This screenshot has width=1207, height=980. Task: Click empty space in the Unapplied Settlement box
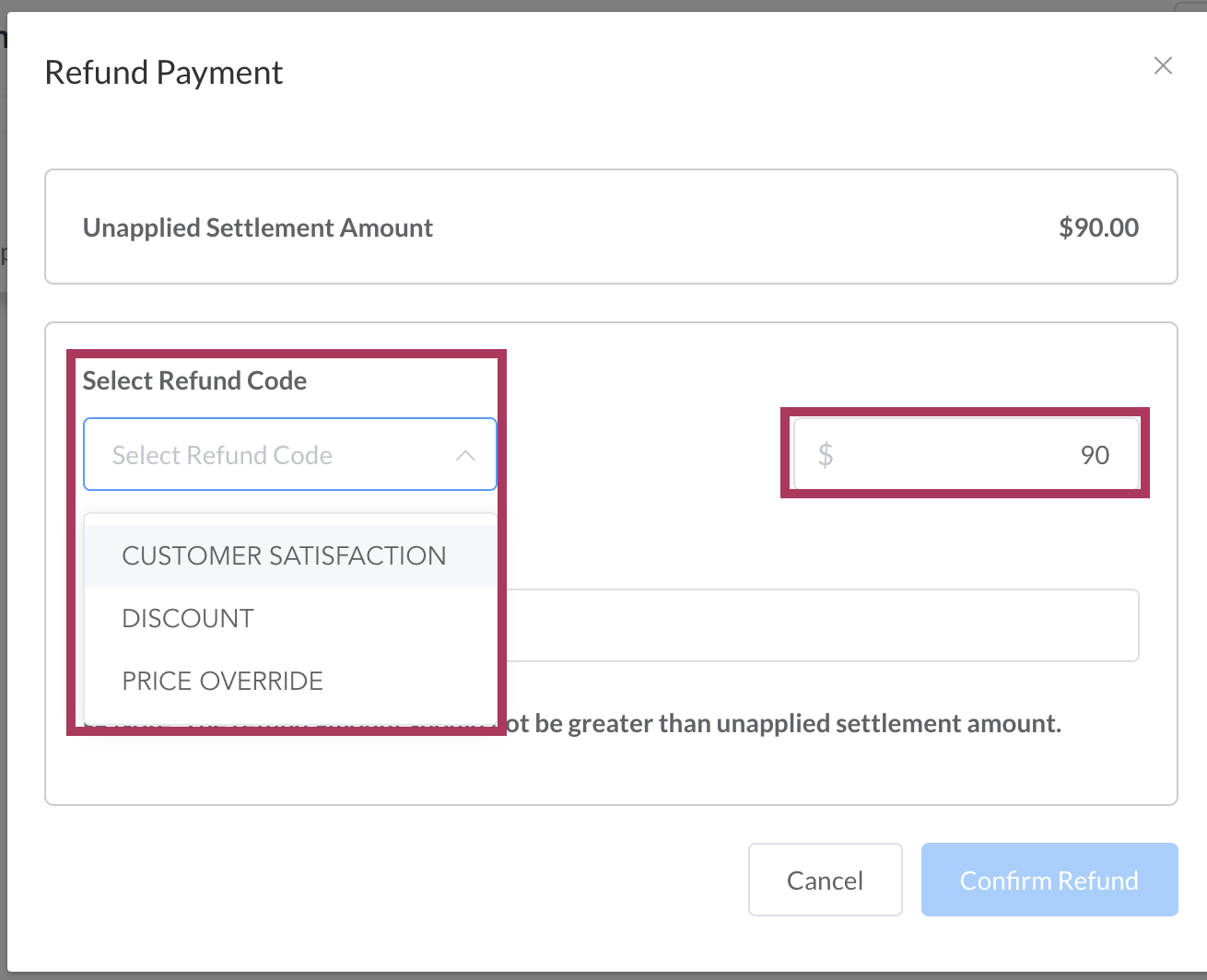point(737,227)
